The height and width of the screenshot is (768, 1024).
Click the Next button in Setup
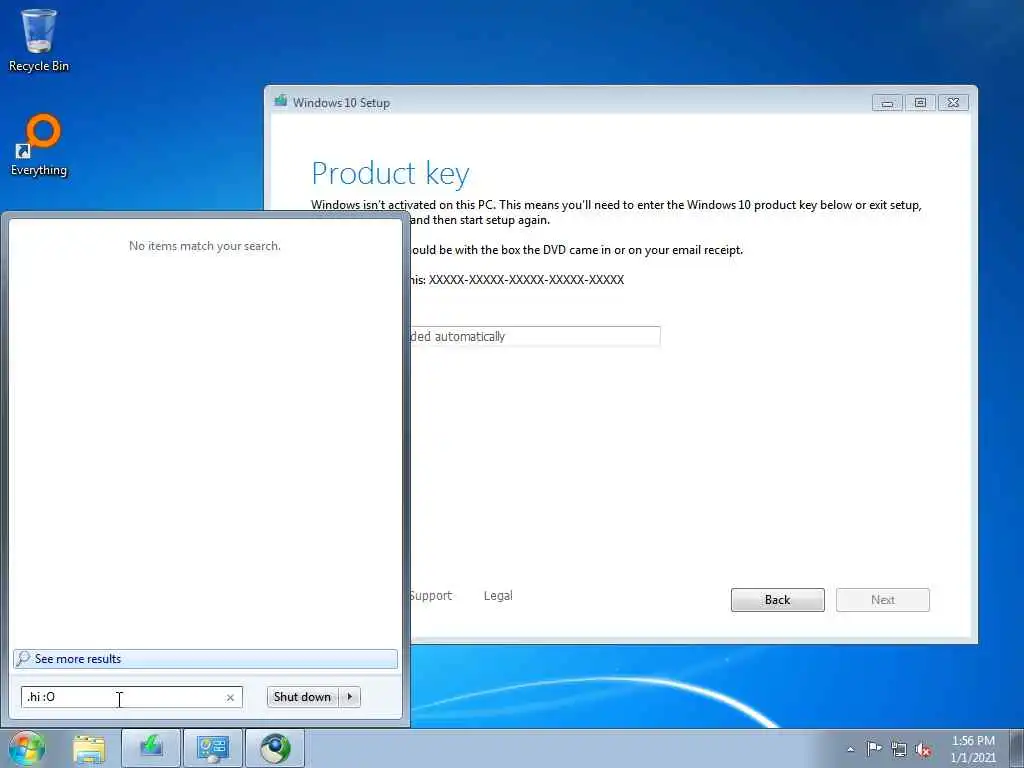[x=882, y=600]
